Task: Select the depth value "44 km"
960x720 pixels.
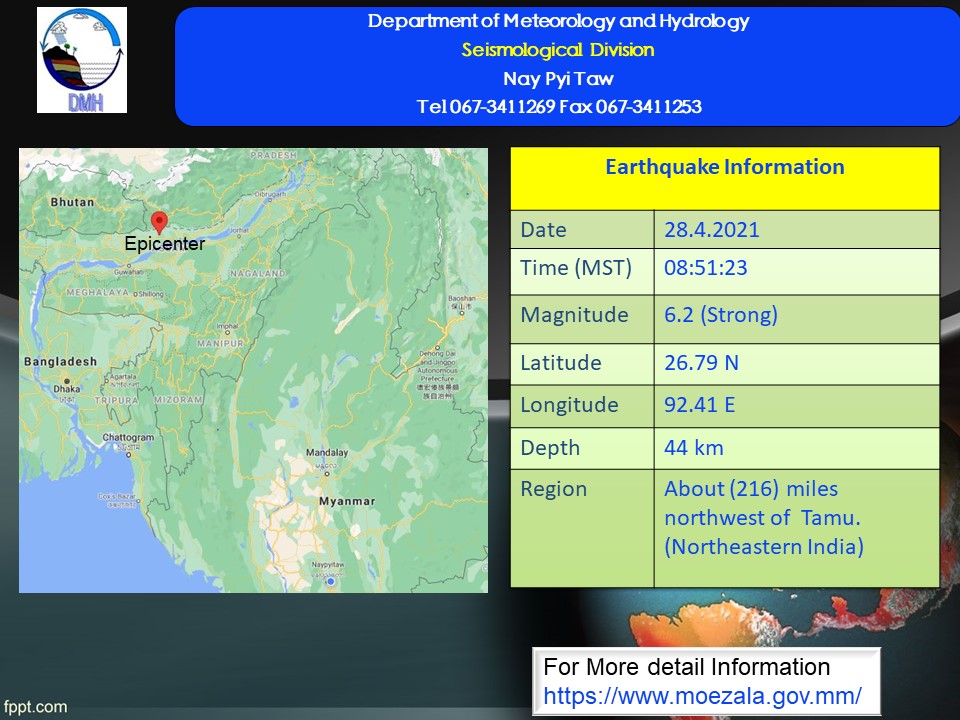Action: pyautogui.click(x=694, y=448)
